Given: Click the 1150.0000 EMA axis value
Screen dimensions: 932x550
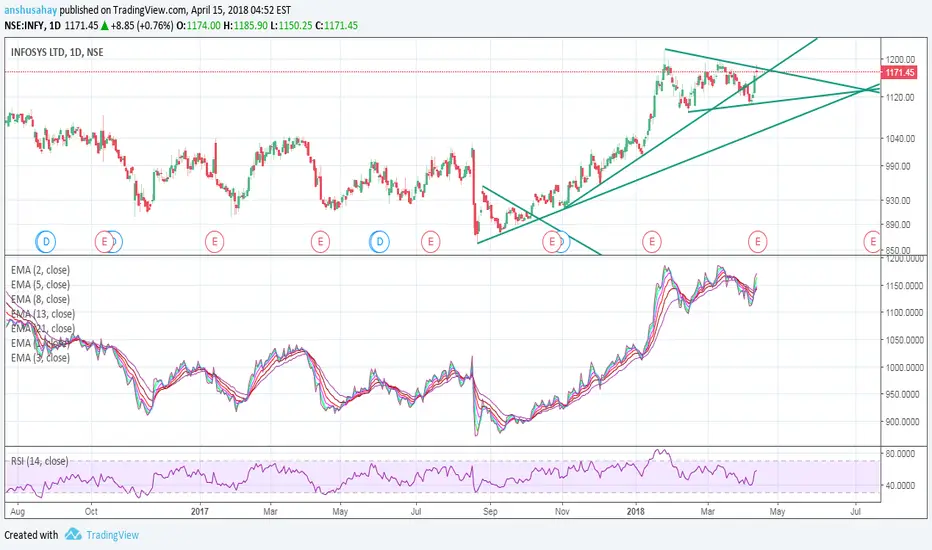Looking at the screenshot, I should coord(905,285).
